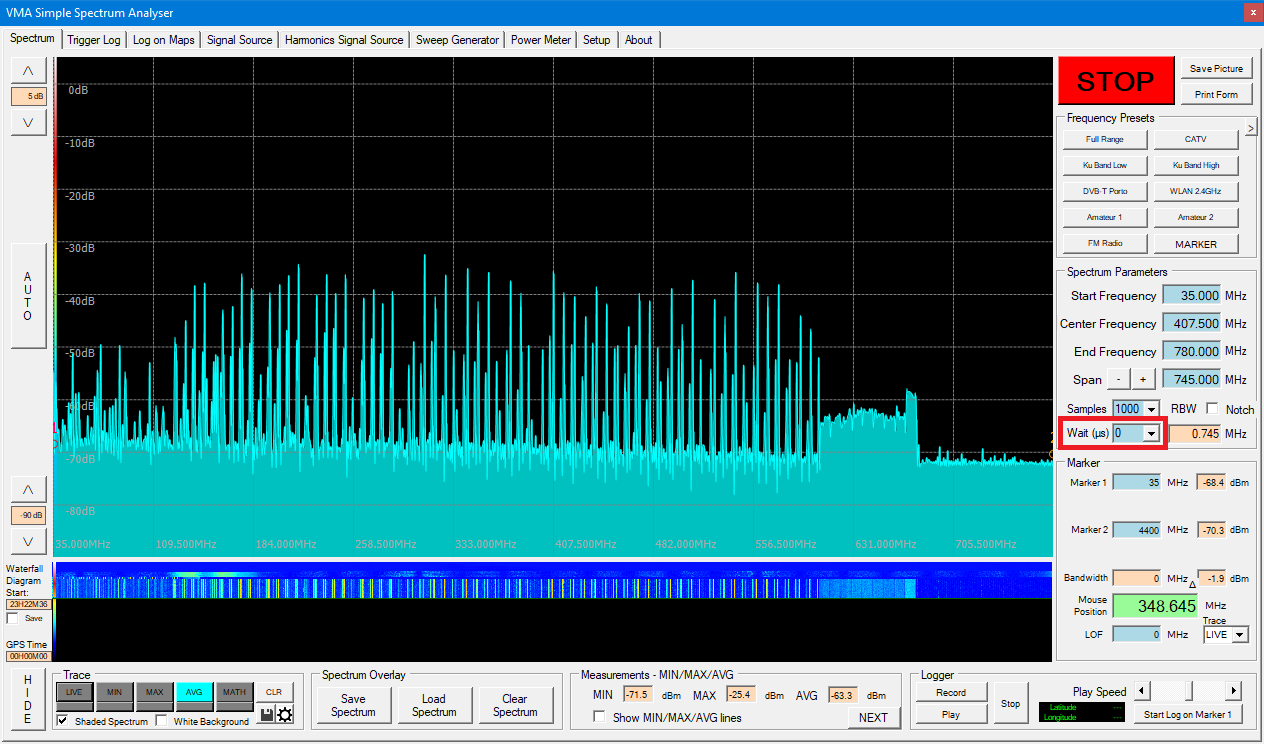Switch to the Sweep Generator tab

point(457,40)
